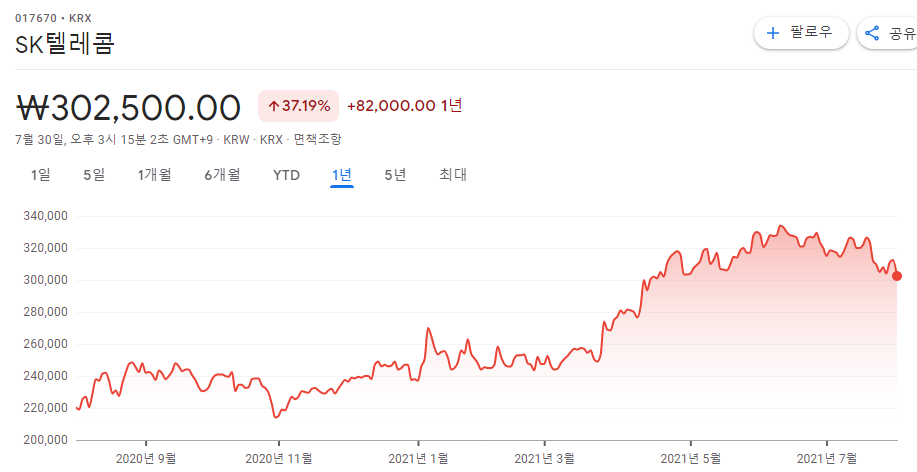Click the 2021년 7월 x-axis label
The height and width of the screenshot is (472, 917).
pyautogui.click(x=827, y=459)
